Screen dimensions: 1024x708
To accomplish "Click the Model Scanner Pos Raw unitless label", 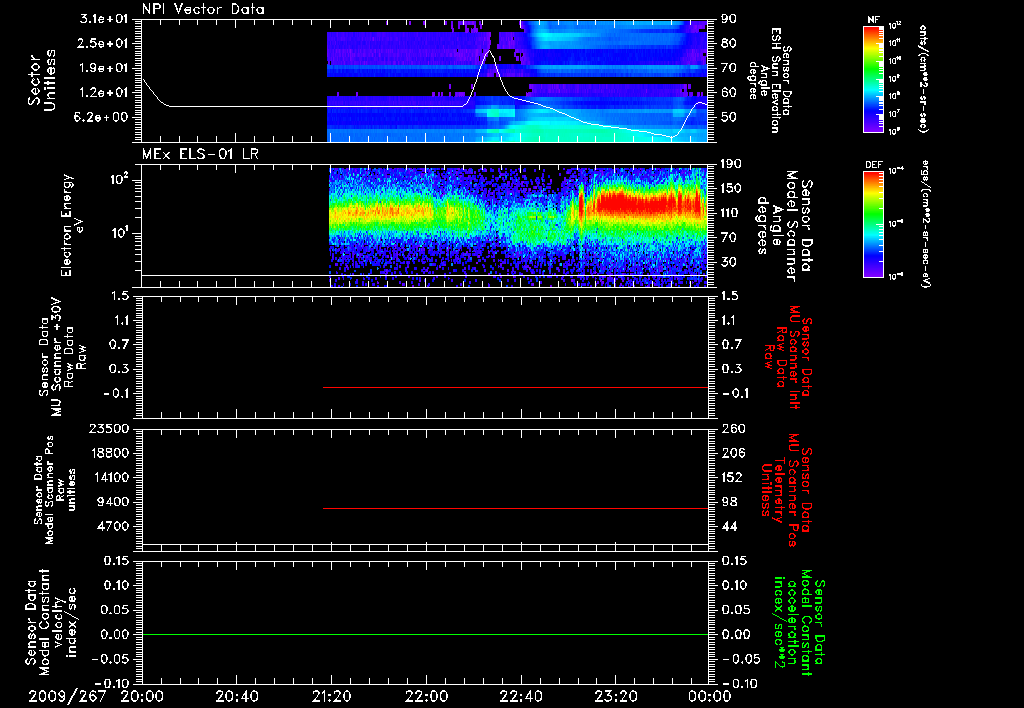I will pos(55,490).
